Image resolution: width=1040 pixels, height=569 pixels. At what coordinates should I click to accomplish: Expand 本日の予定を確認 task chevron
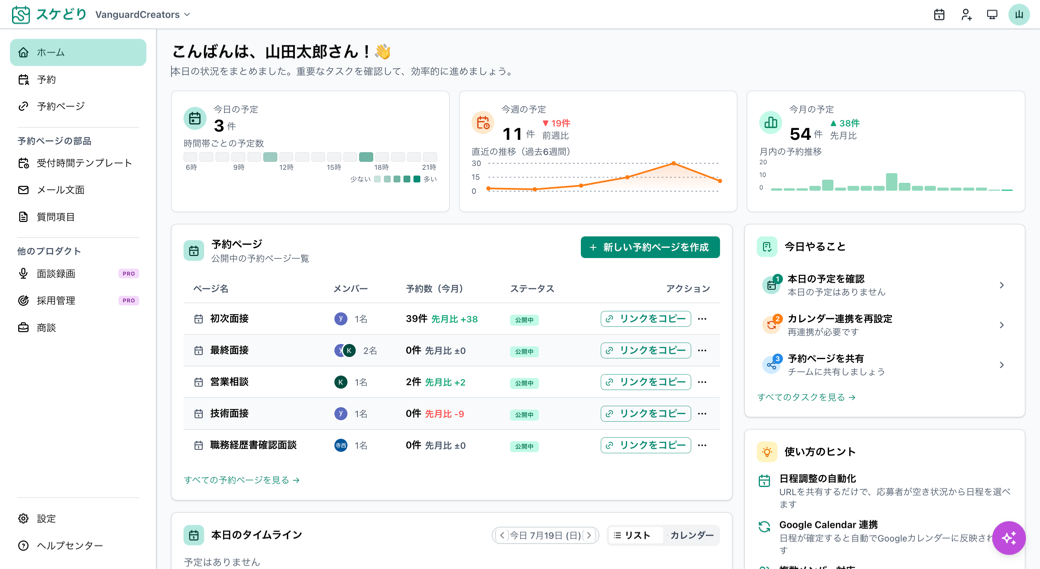1002,285
